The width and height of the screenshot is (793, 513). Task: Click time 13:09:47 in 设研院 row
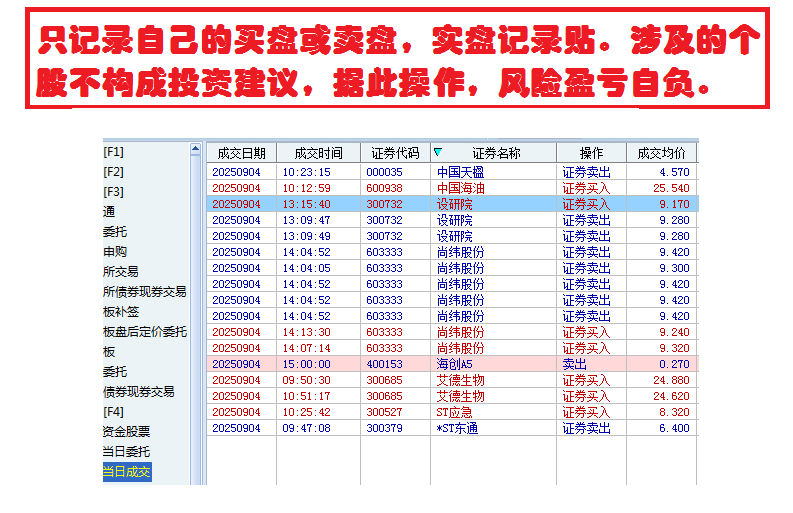point(306,220)
